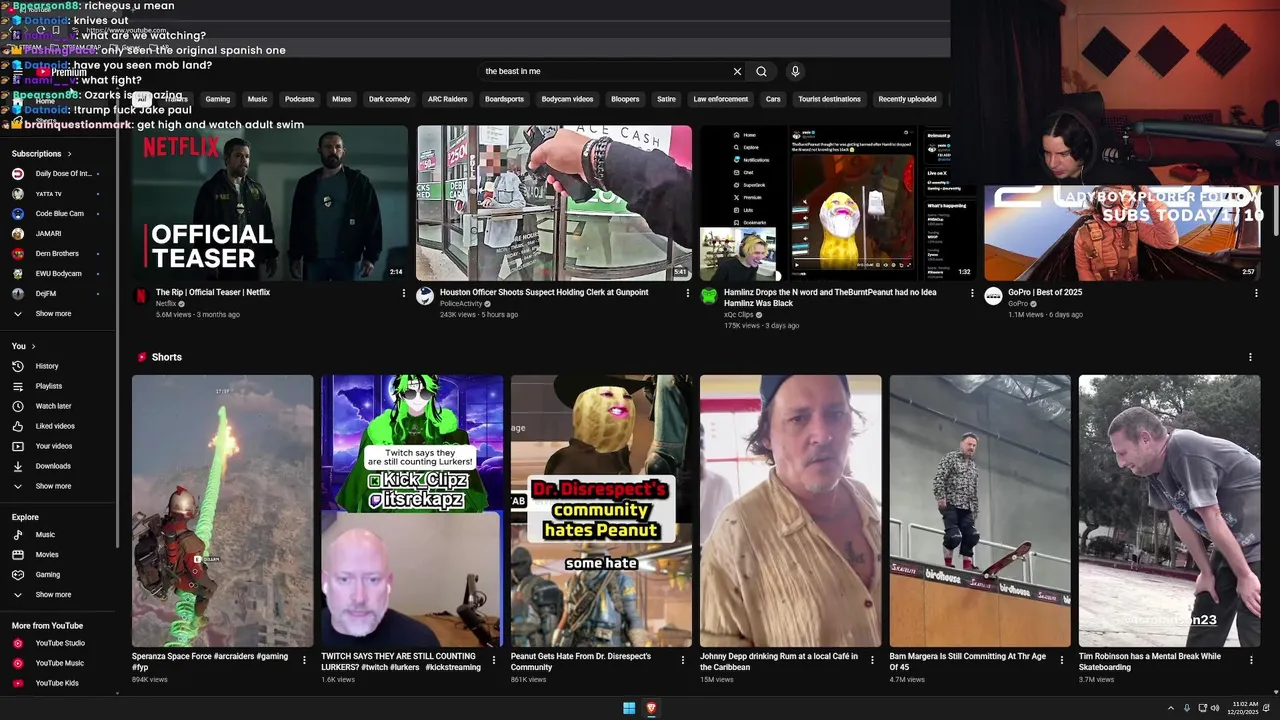
Task: Open options menu for Houston Officer video
Action: [x=687, y=293]
